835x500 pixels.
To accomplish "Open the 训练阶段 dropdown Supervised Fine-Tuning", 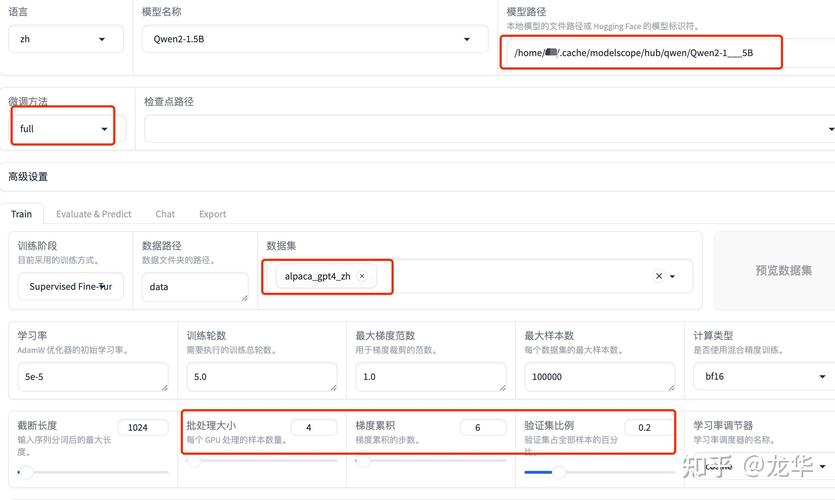I will point(70,286).
